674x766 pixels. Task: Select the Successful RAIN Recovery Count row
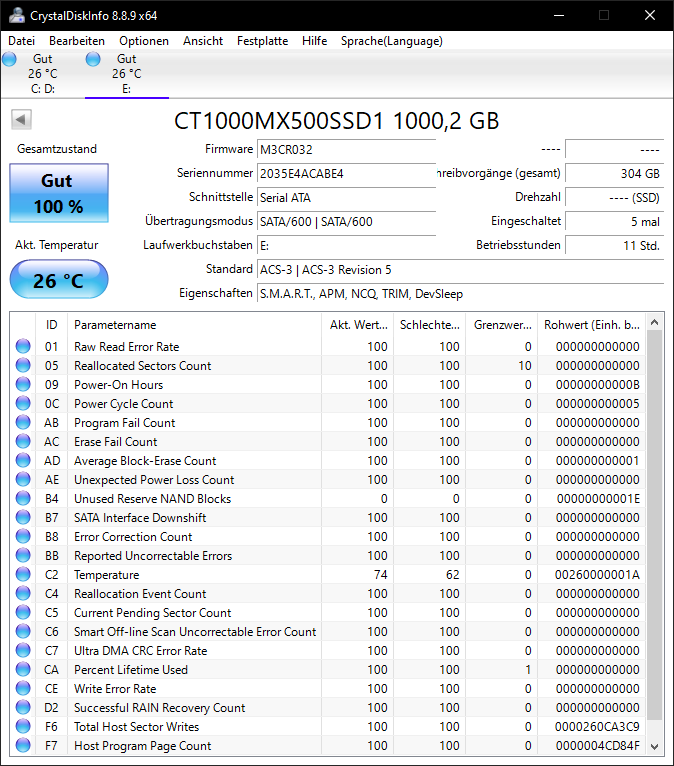[328, 708]
